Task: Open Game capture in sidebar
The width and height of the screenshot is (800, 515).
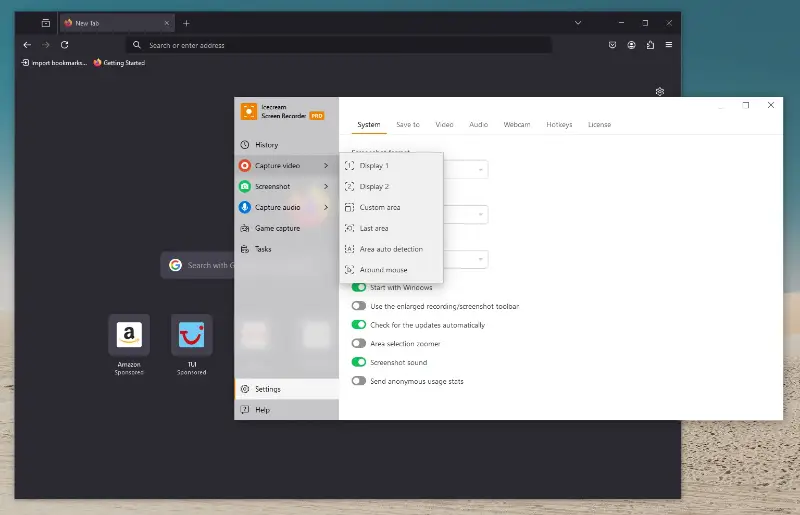Action: pyautogui.click(x=286, y=228)
